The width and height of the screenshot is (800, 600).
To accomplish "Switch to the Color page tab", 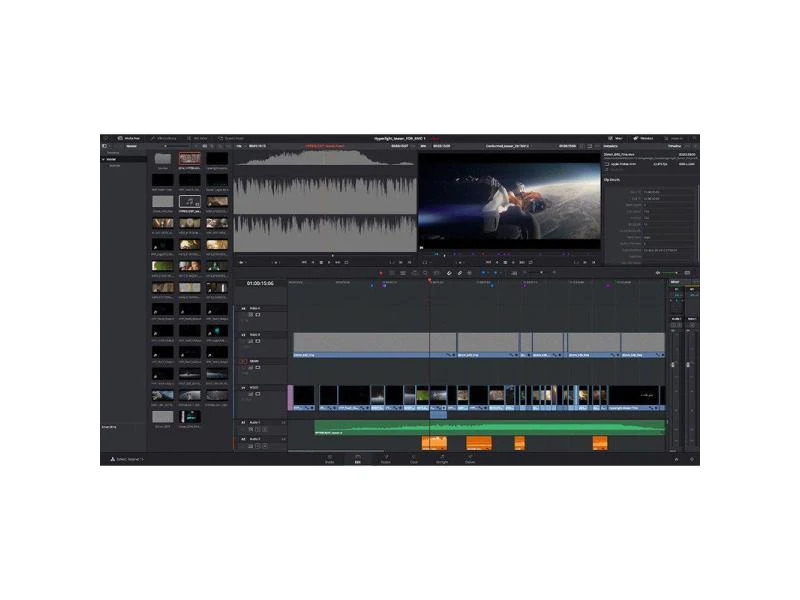I will 414,459.
